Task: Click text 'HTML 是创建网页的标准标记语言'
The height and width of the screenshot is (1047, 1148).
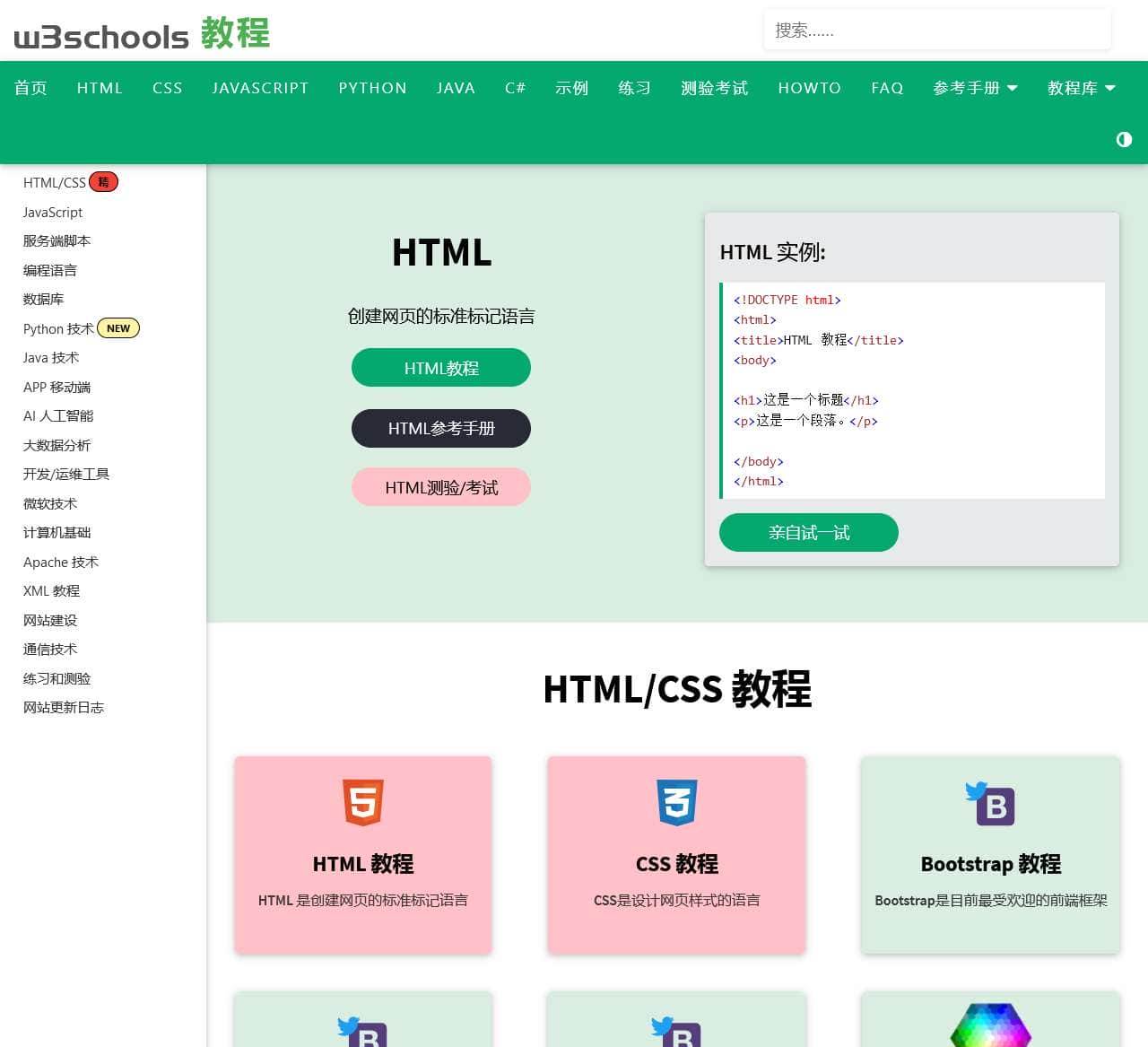Action: [363, 900]
